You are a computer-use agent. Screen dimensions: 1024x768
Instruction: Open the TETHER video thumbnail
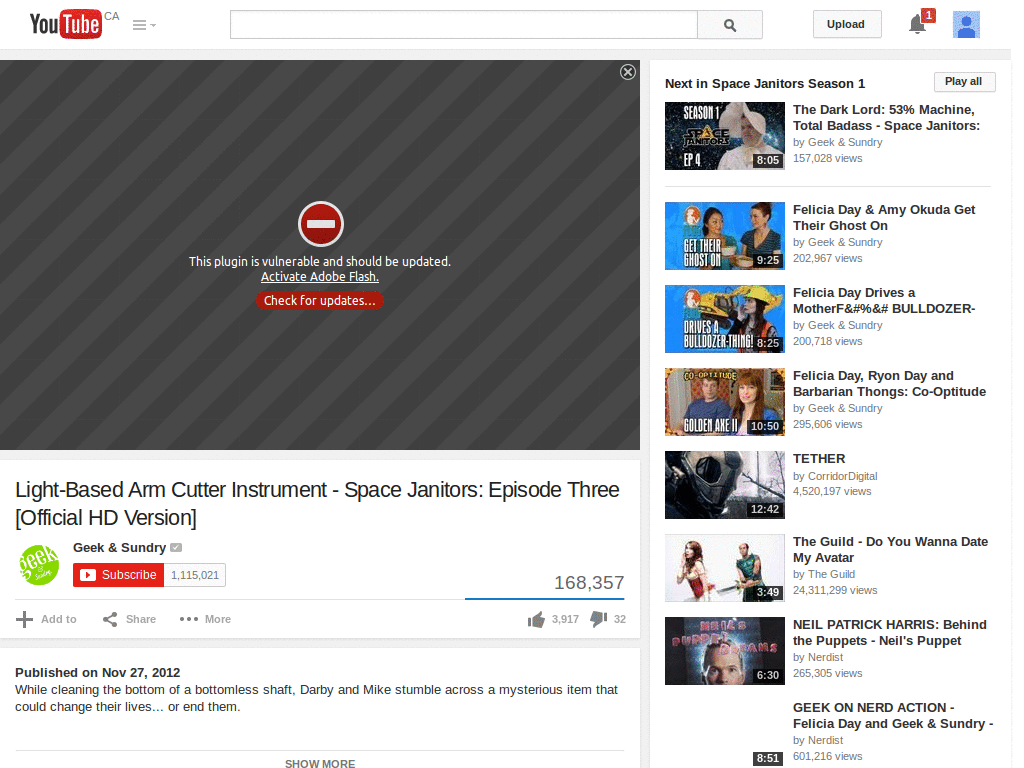tap(725, 485)
